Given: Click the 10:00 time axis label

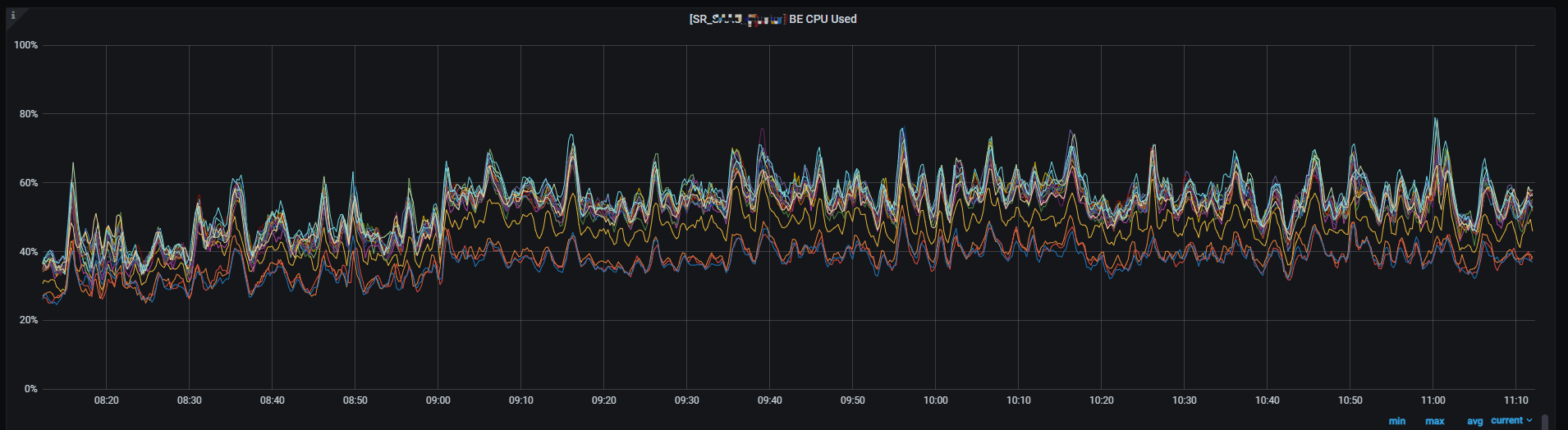Looking at the screenshot, I should coord(935,400).
